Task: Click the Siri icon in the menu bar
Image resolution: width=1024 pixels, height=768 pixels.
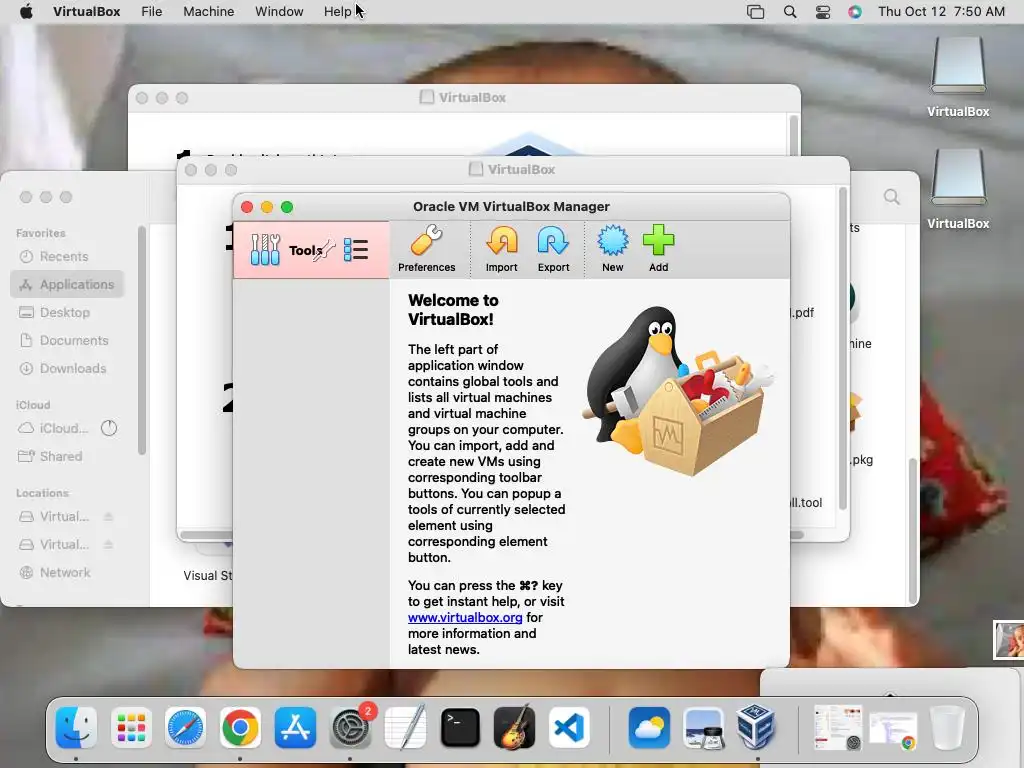Action: [855, 12]
